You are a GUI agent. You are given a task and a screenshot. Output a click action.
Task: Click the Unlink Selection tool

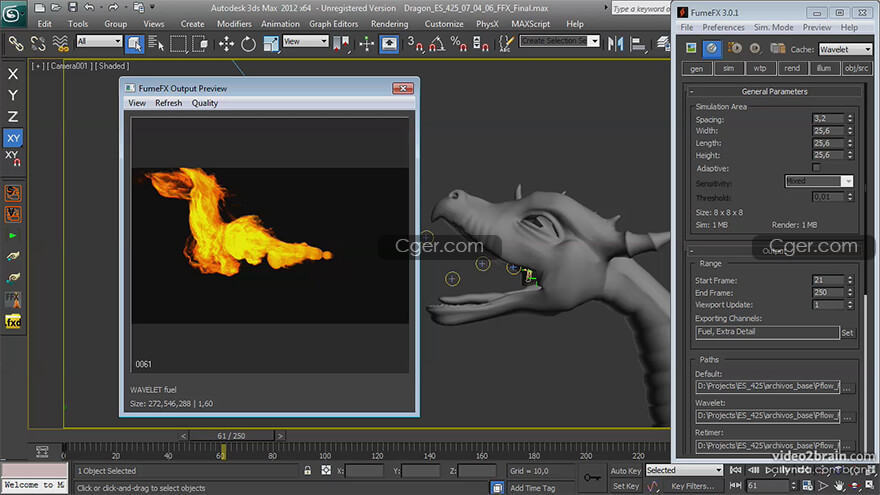tap(38, 43)
